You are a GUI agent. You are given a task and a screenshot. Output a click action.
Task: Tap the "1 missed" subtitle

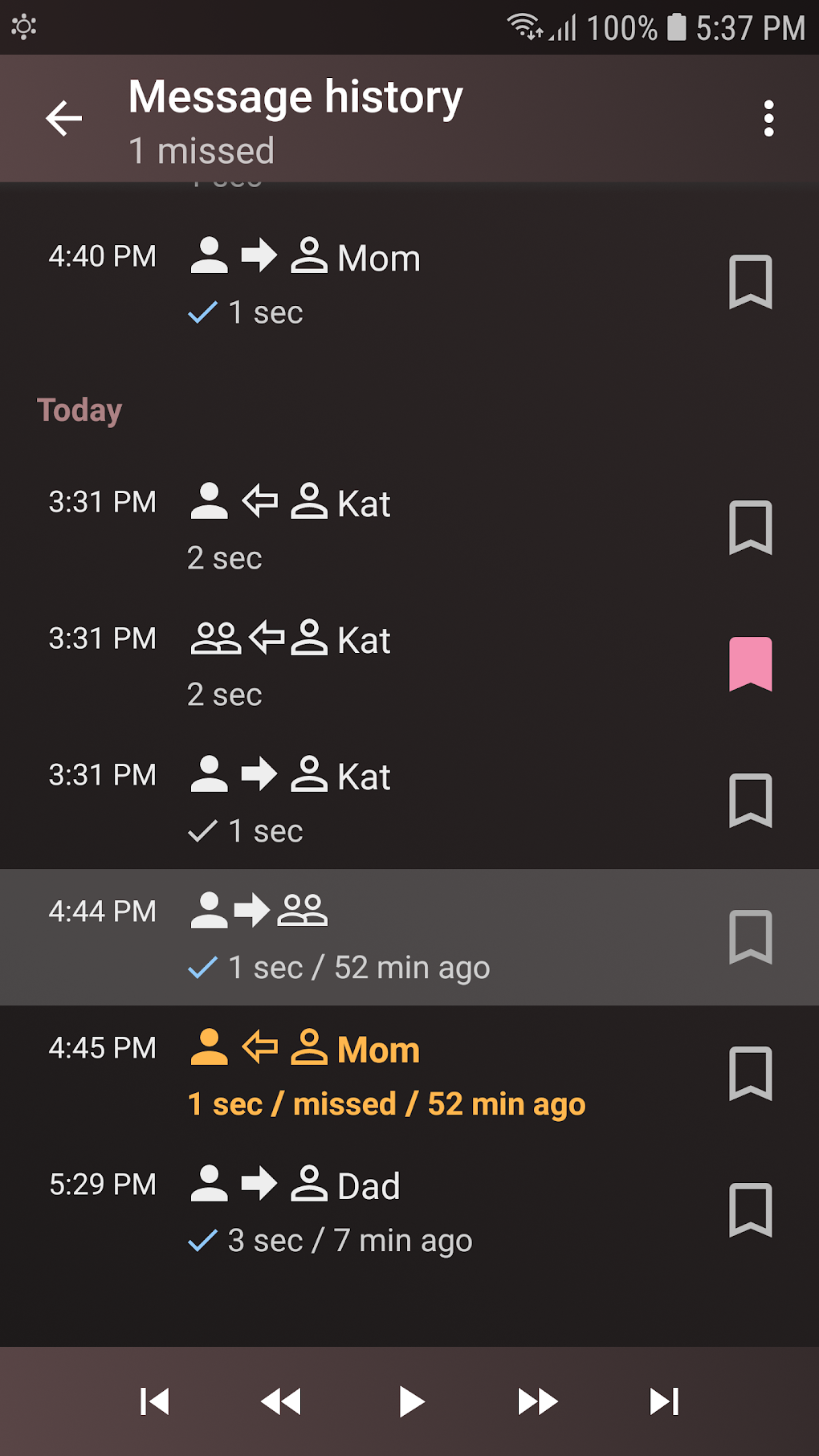click(x=202, y=151)
